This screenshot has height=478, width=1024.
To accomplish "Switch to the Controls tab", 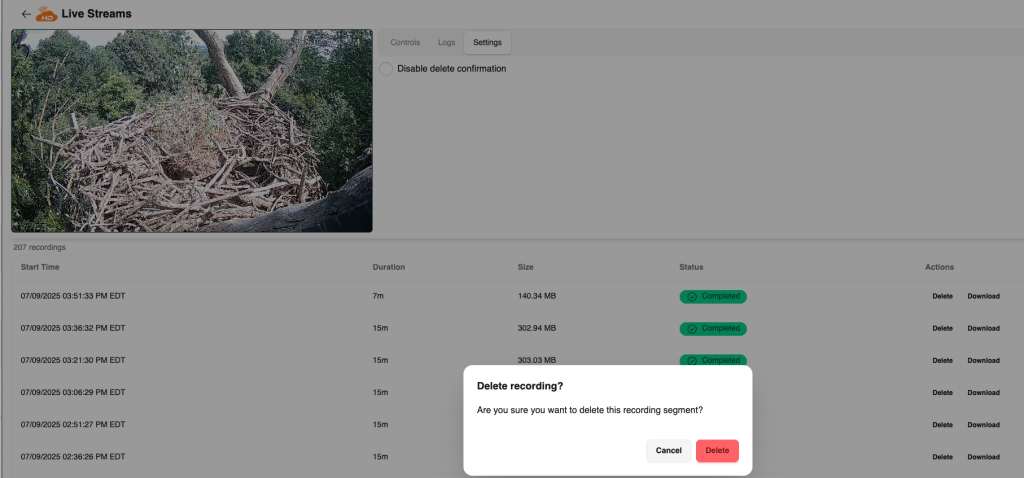I will click(405, 43).
